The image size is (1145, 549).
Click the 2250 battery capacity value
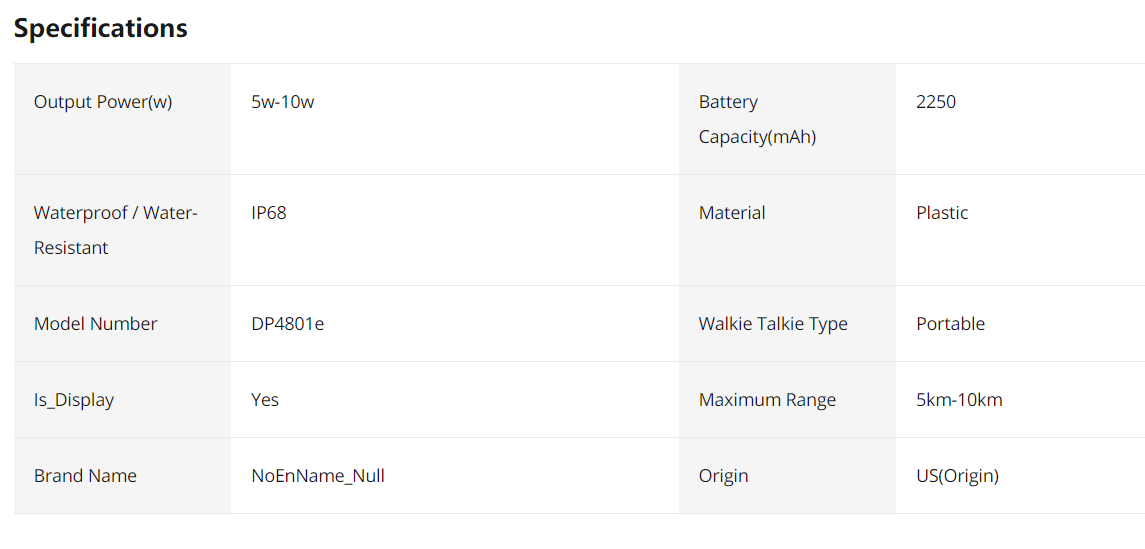click(936, 102)
